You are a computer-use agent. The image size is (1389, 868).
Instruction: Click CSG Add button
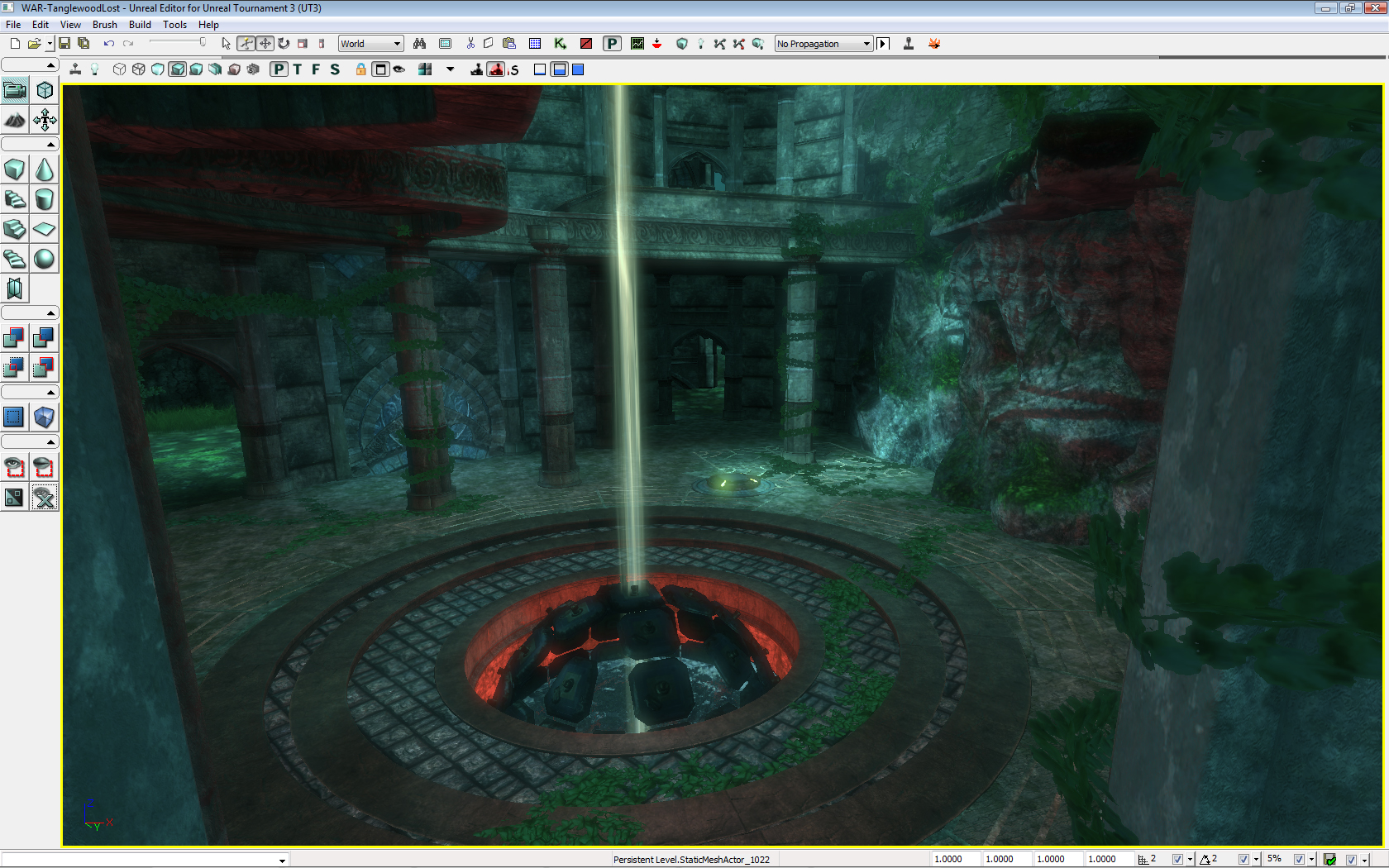pos(15,337)
